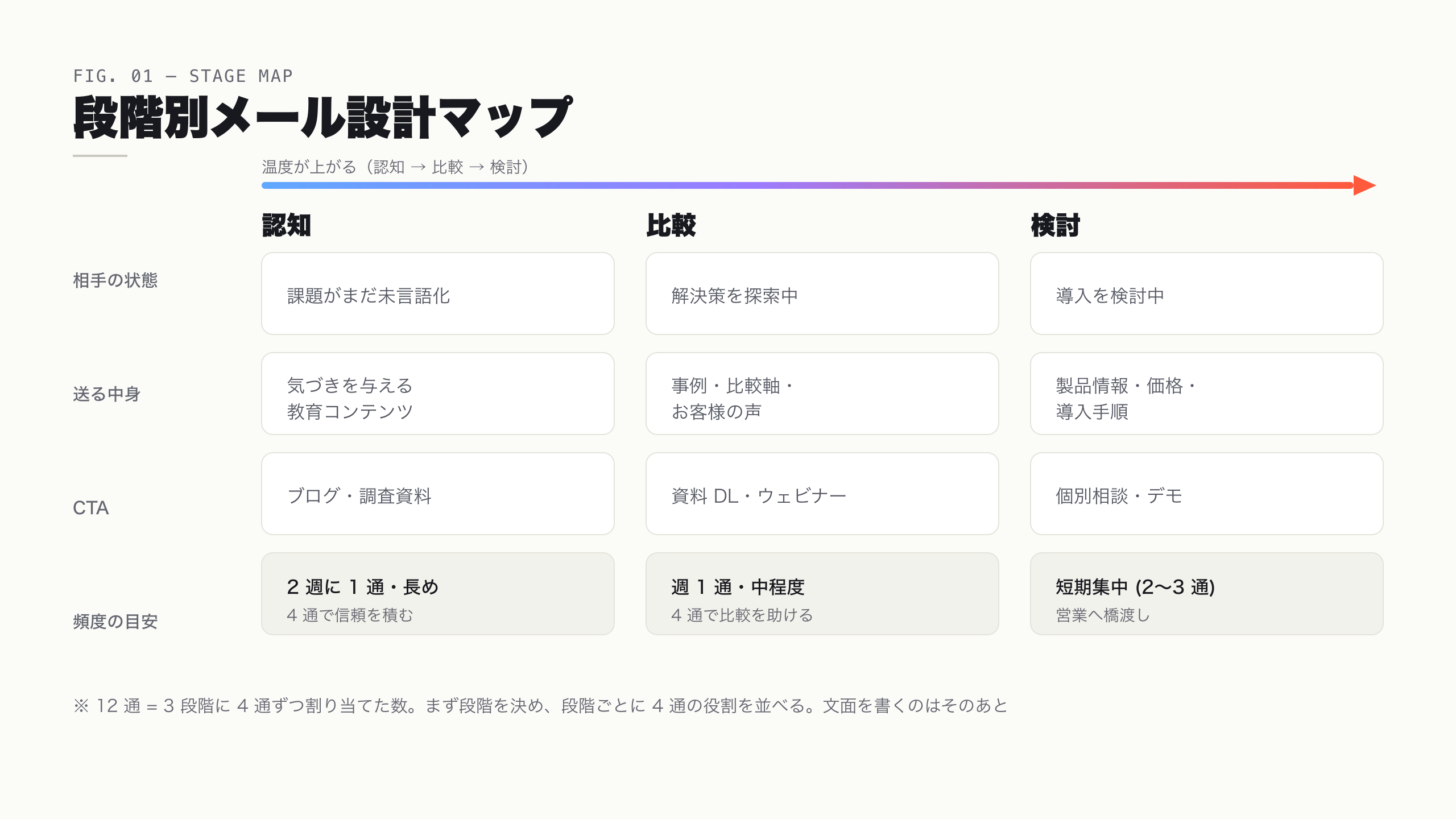Image resolution: width=1456 pixels, height=819 pixels.
Task: Select the card '解決策を探索中'
Action: coord(822,293)
